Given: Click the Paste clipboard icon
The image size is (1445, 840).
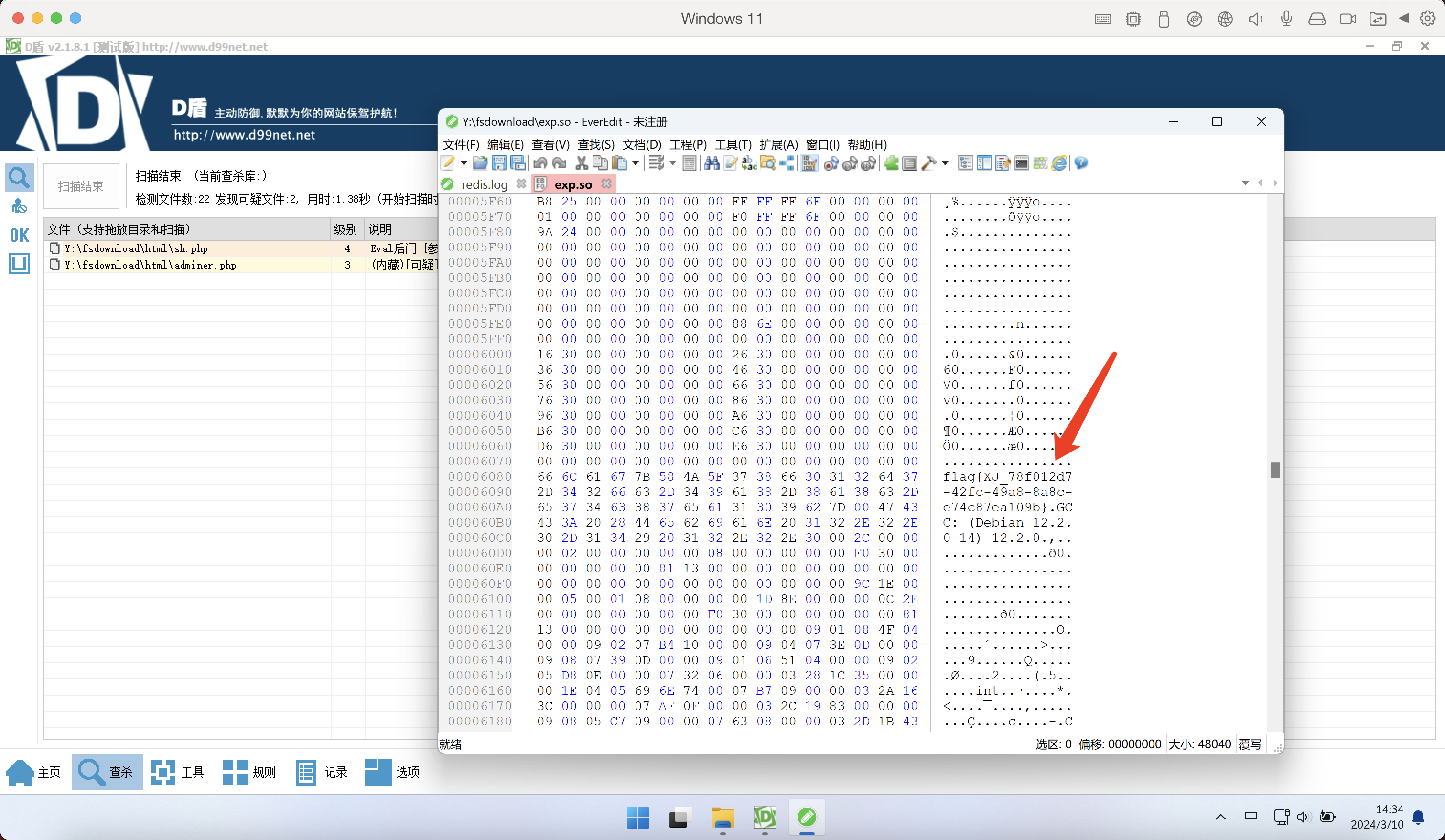Looking at the screenshot, I should [619, 163].
